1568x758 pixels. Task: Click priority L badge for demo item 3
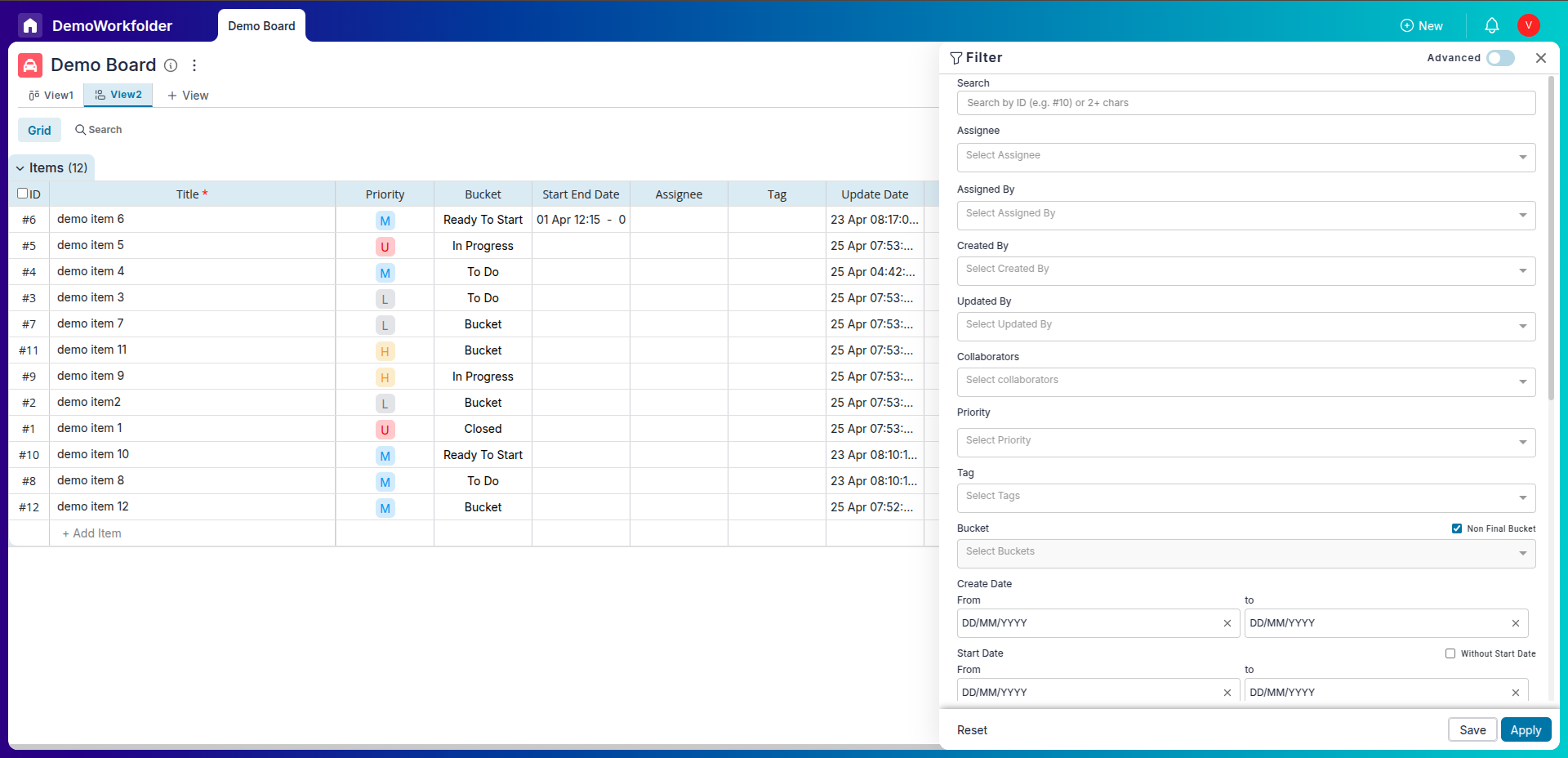coord(385,299)
